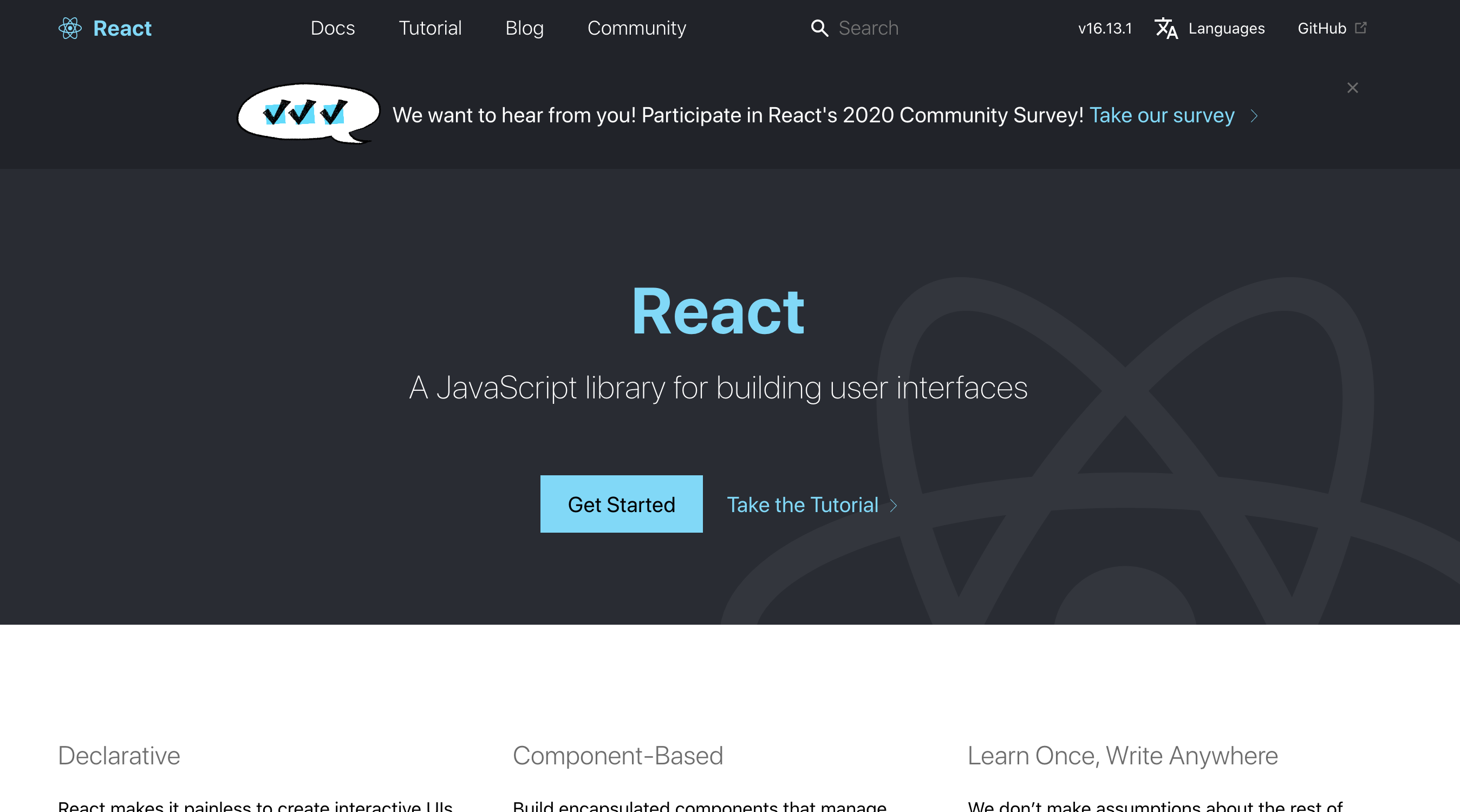Open the v16.13.1 versions link
This screenshot has height=812, width=1460.
[x=1105, y=28]
